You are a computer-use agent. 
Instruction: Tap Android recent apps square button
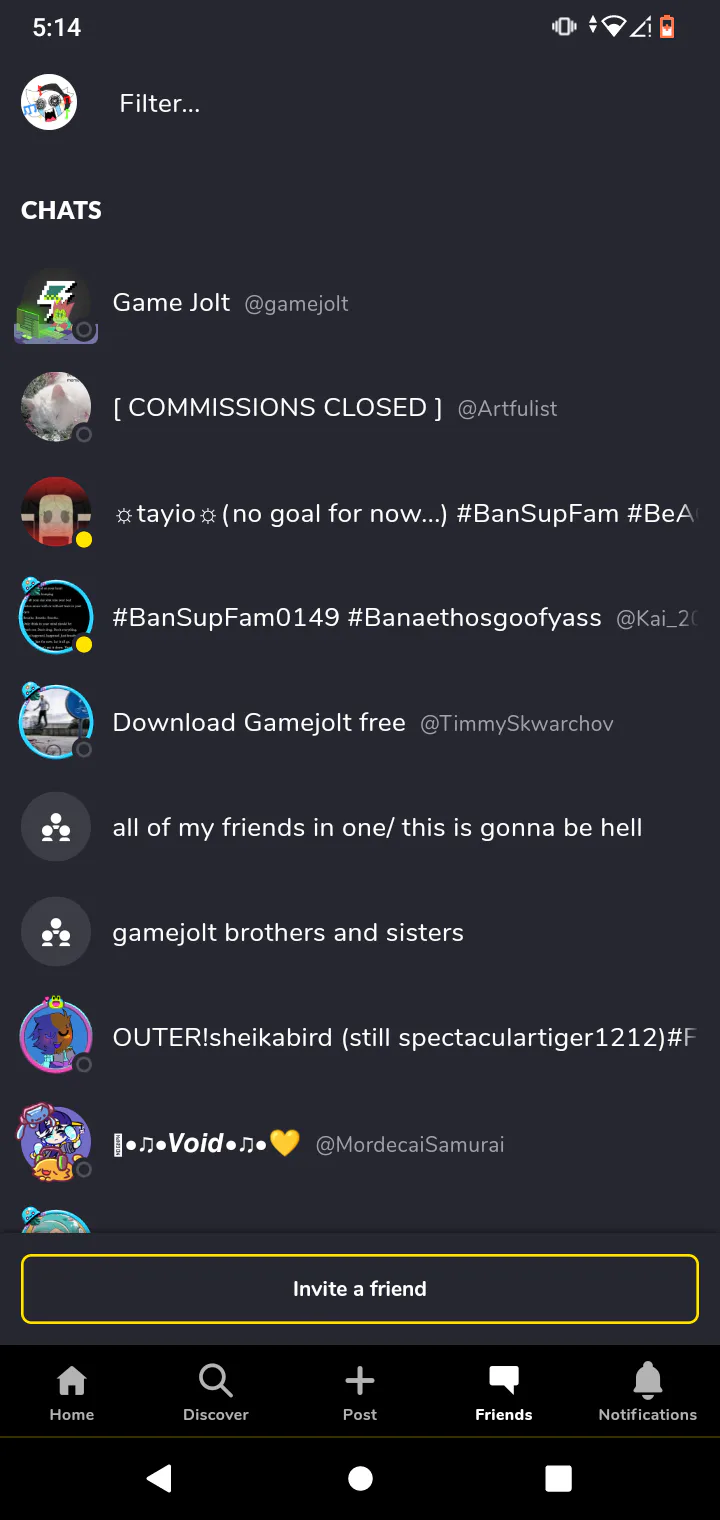559,1478
